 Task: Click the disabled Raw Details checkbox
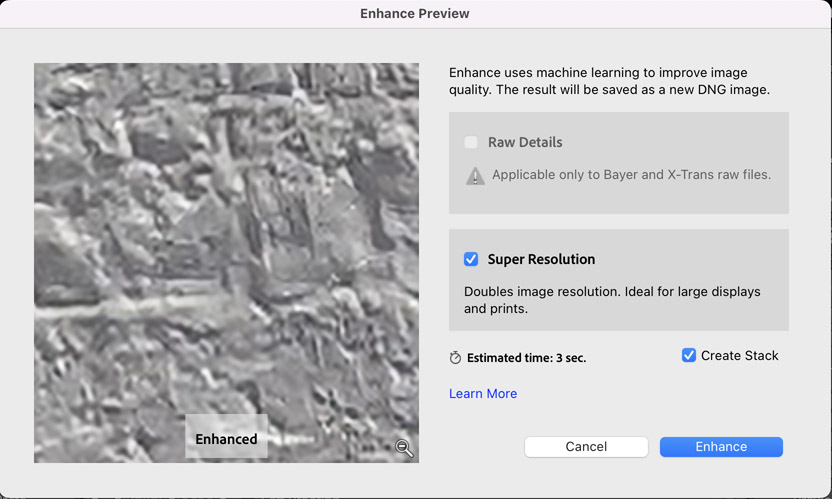pyautogui.click(x=471, y=142)
